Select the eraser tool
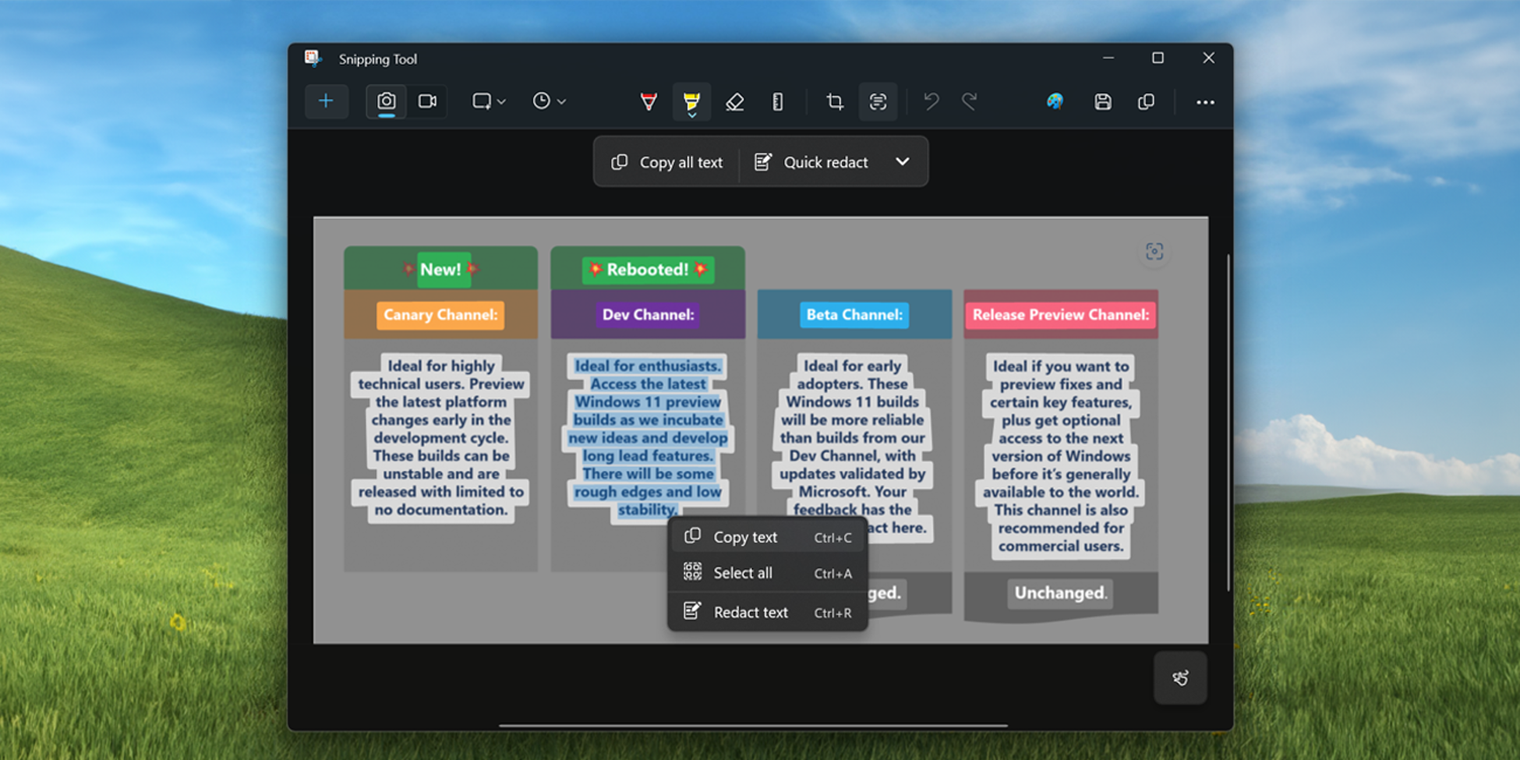This screenshot has width=1520, height=760. [x=735, y=101]
